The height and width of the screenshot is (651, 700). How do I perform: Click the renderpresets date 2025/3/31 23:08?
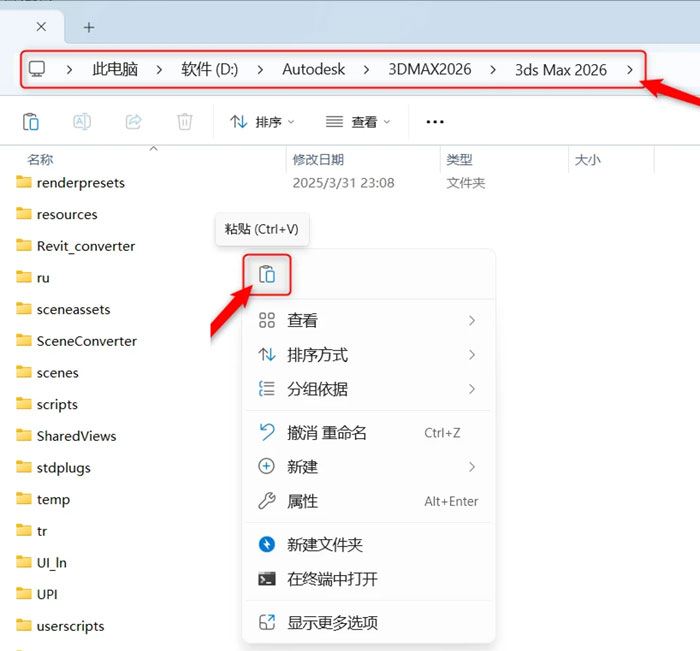coord(343,183)
